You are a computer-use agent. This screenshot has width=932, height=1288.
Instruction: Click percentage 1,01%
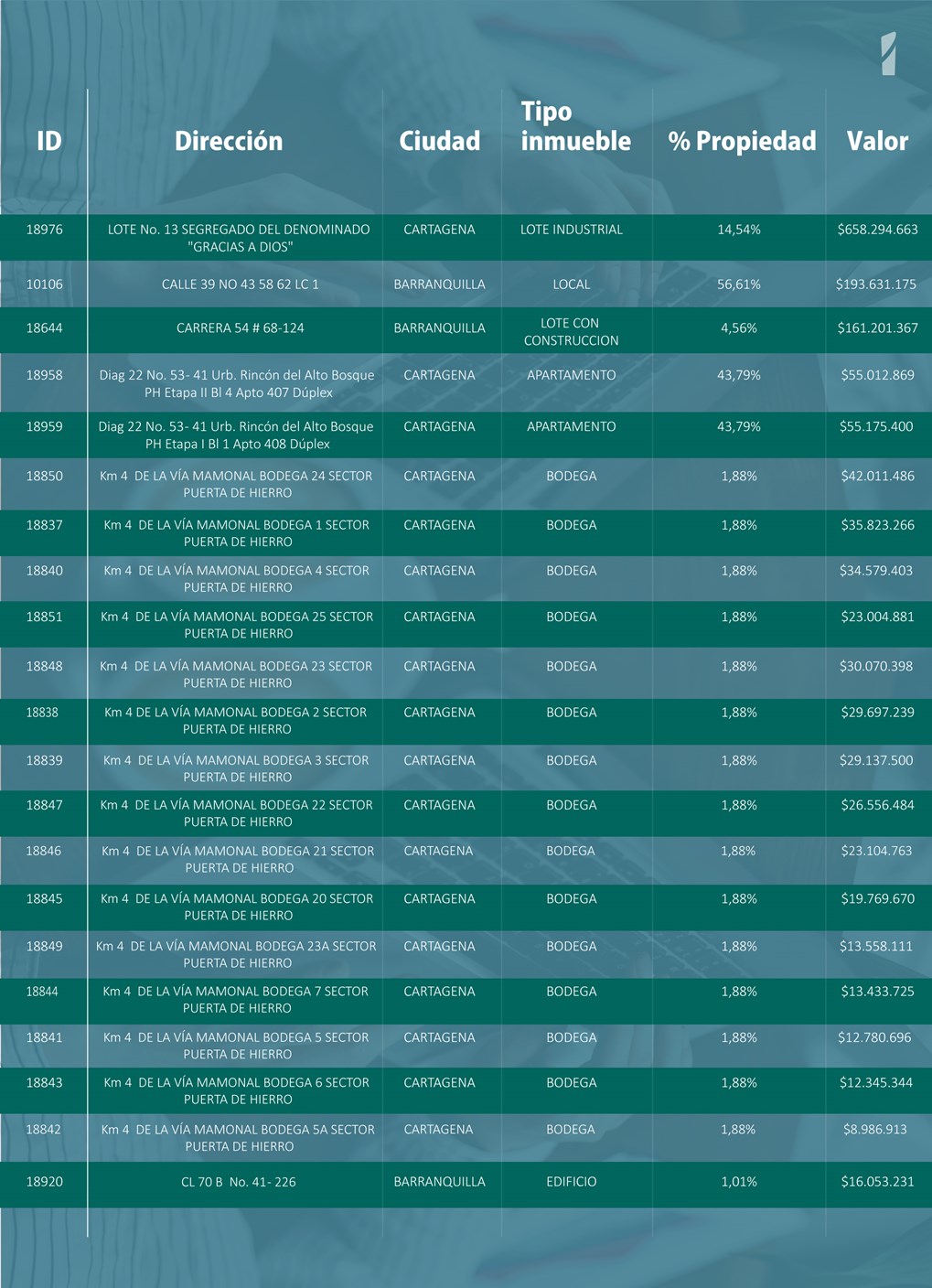pos(739,1182)
